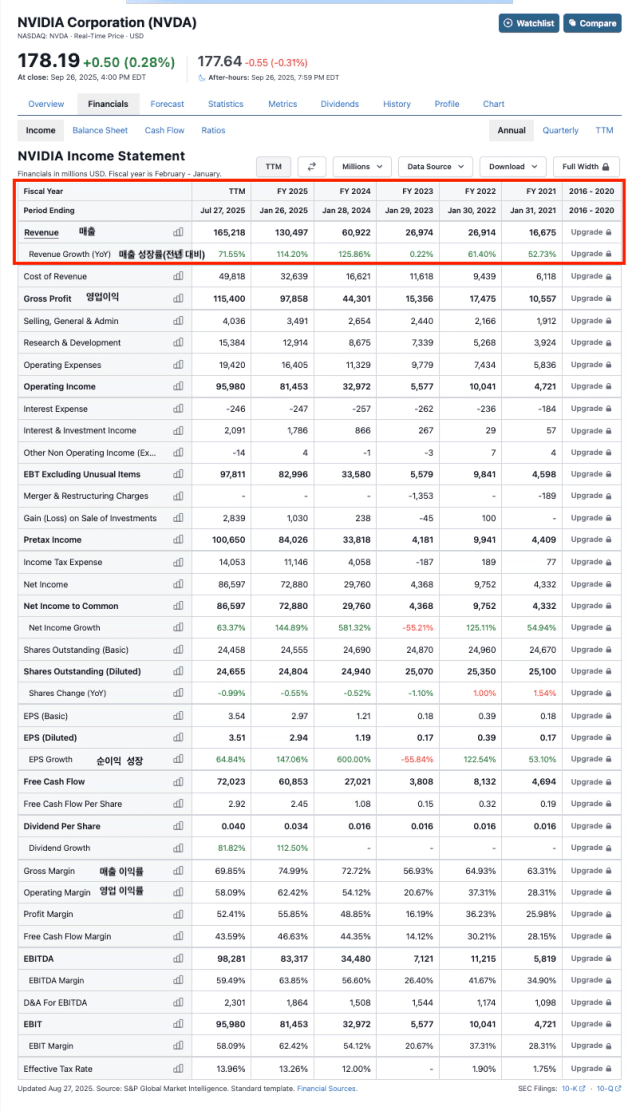Click the underlined Revenue row label
This screenshot has width=640, height=1111.
(41, 232)
